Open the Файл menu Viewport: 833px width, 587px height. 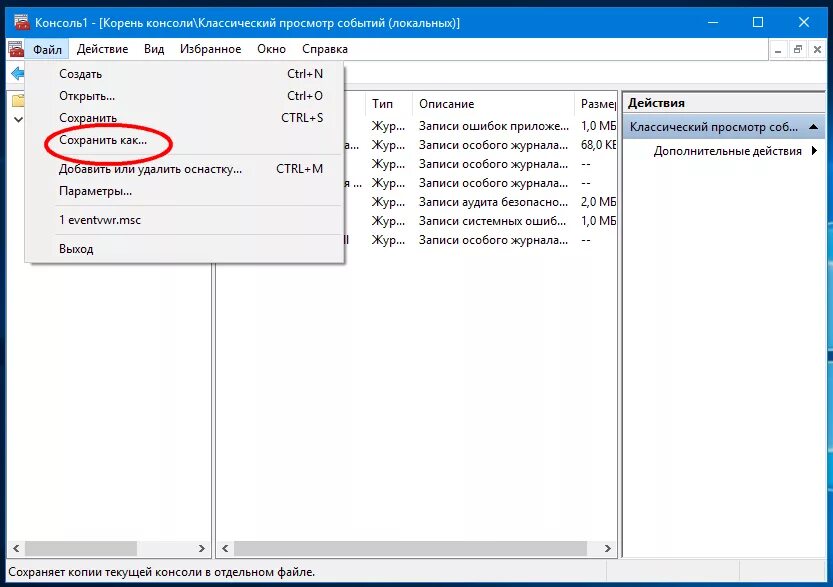pyautogui.click(x=47, y=49)
